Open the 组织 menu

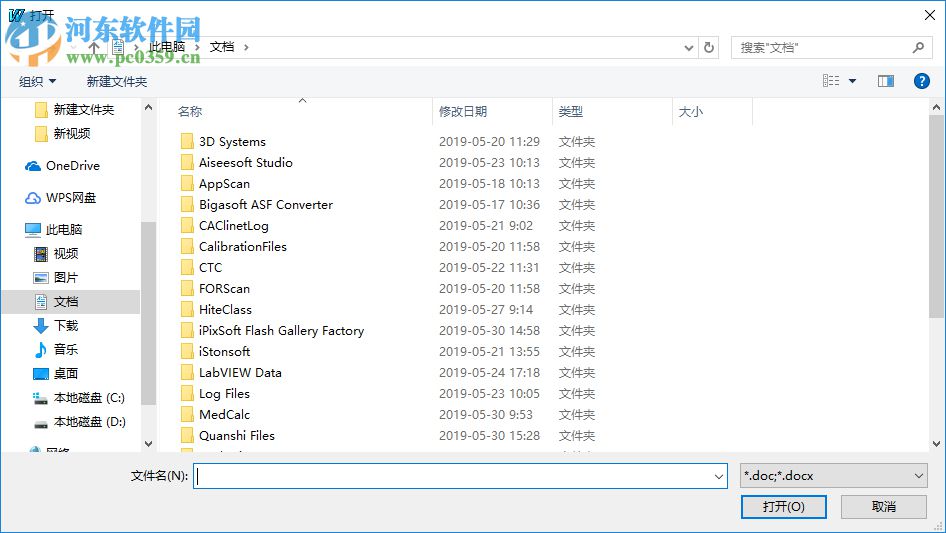[x=37, y=81]
